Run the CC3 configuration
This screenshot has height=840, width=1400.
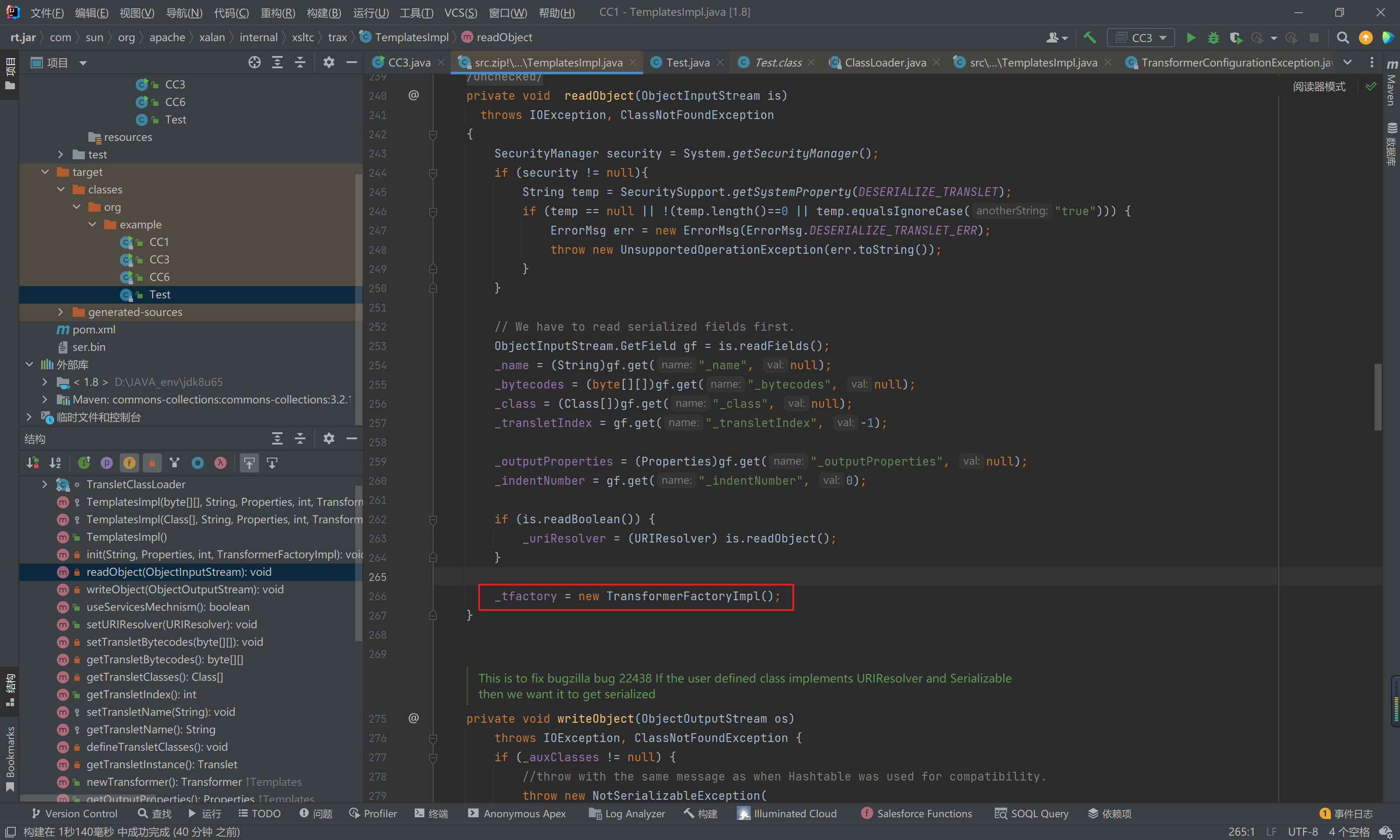1190,37
